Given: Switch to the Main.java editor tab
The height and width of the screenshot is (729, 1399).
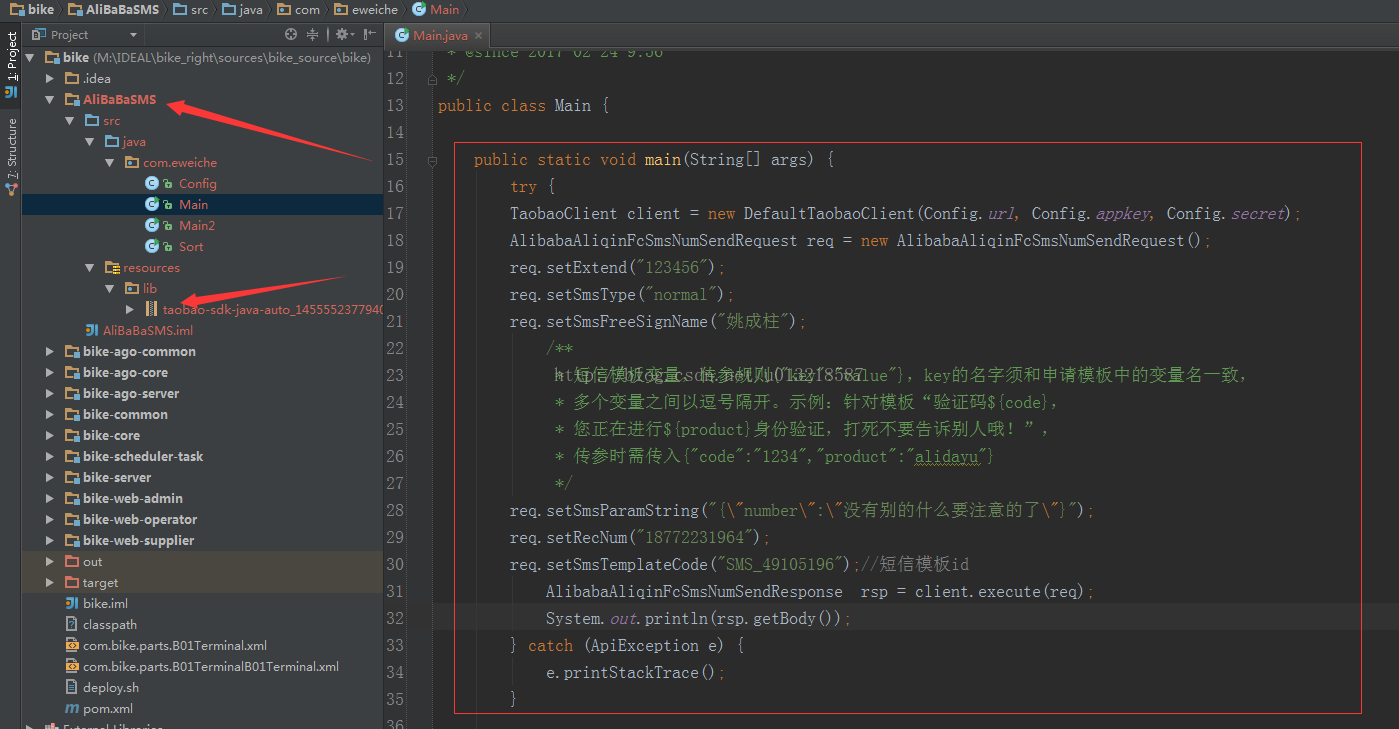Looking at the screenshot, I should pos(440,35).
